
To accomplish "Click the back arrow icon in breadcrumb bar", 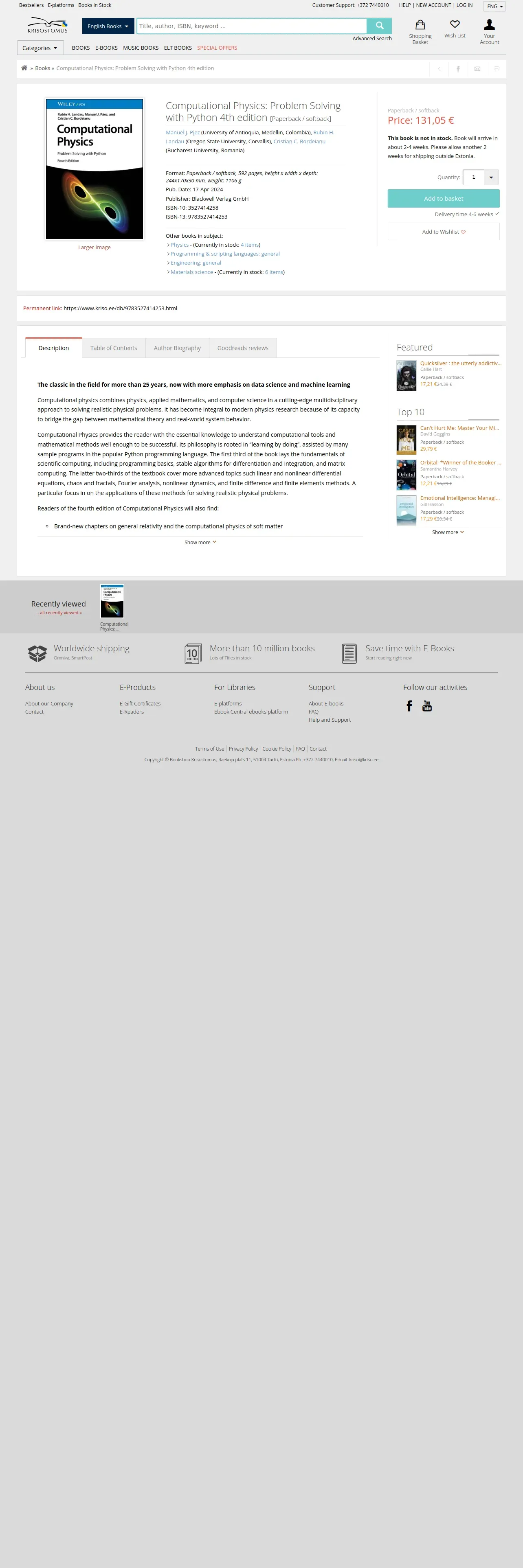I will pyautogui.click(x=439, y=69).
